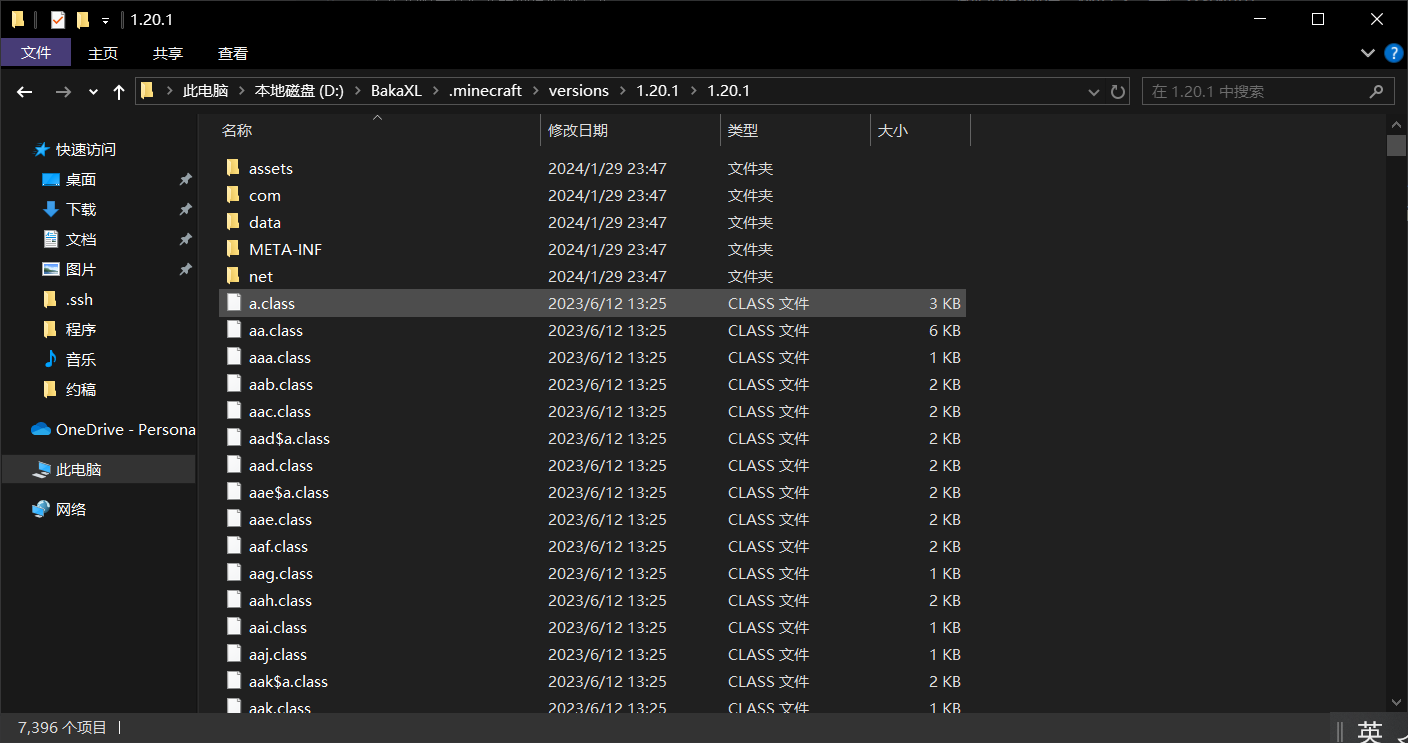1408x743 pixels.
Task: Open the blue Help icon
Action: (1393, 52)
